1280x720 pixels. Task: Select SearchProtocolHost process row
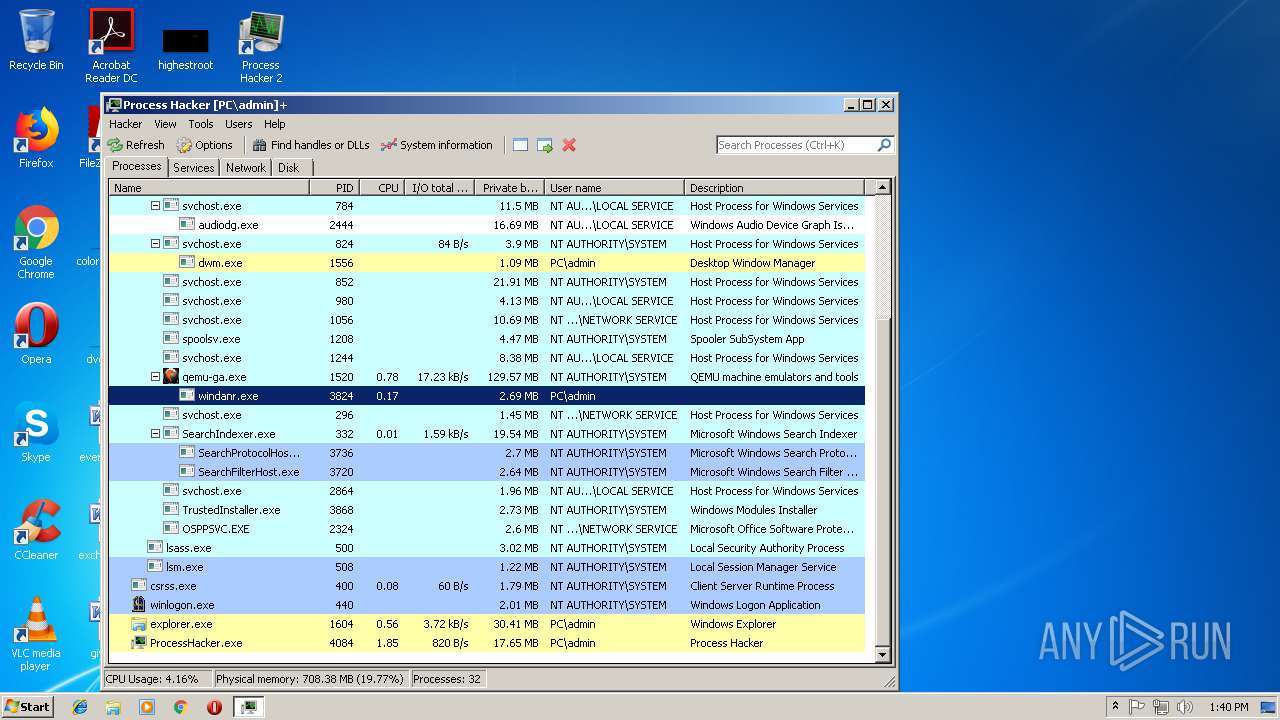[x=486, y=453]
